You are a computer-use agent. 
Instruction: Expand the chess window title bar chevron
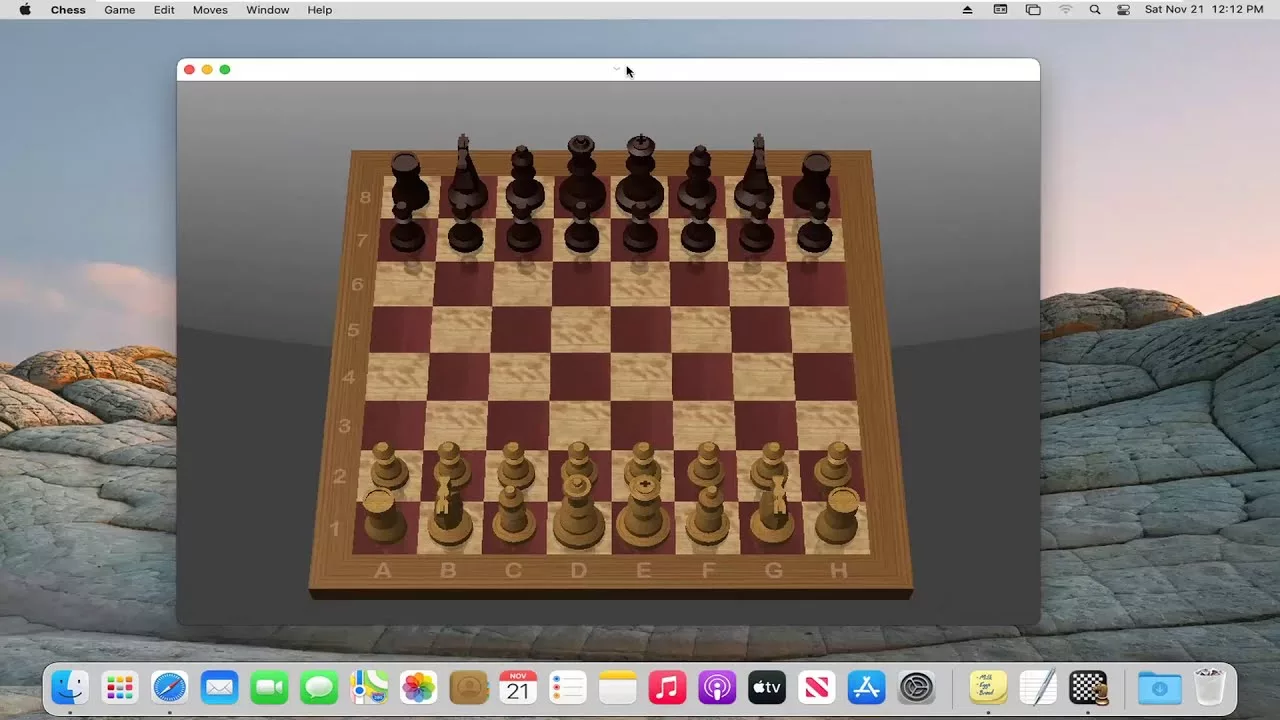pyautogui.click(x=616, y=69)
